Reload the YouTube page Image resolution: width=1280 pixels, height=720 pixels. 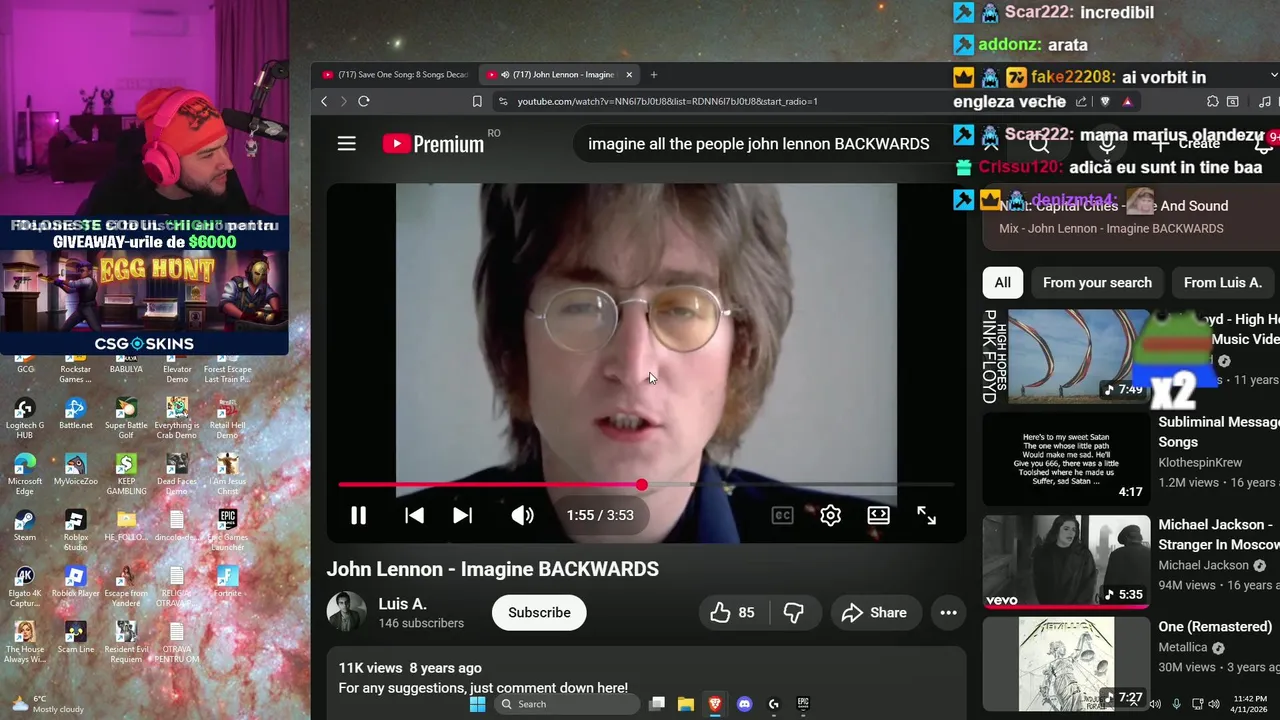[364, 101]
